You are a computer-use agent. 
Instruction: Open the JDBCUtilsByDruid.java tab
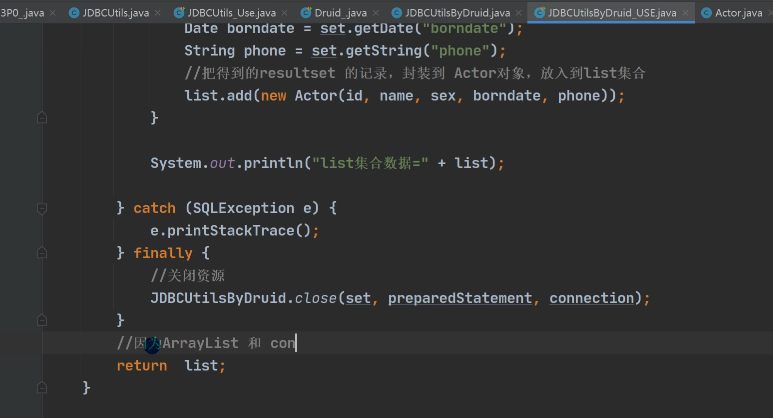(457, 13)
